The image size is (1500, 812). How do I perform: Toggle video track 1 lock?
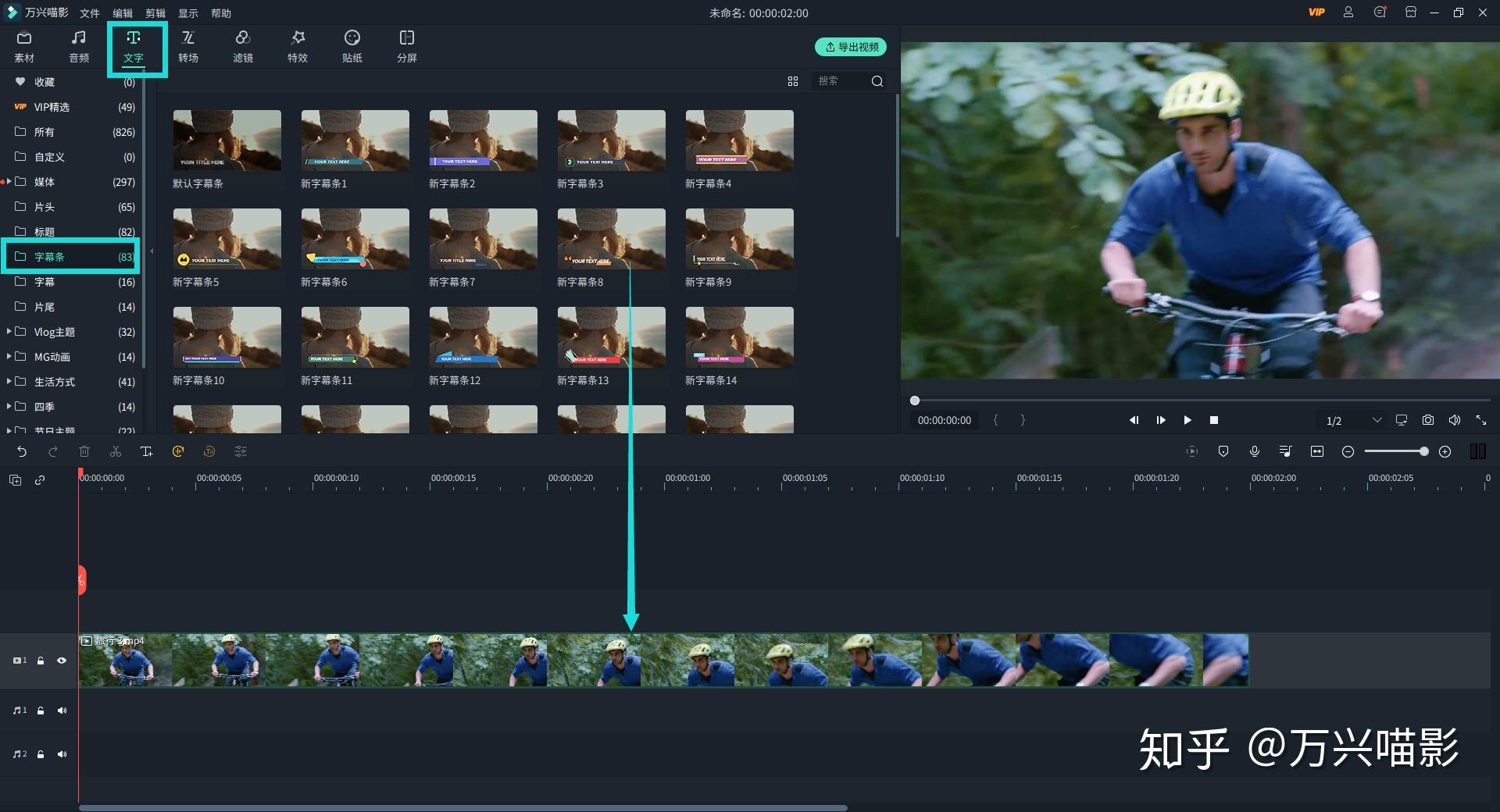[x=41, y=661]
